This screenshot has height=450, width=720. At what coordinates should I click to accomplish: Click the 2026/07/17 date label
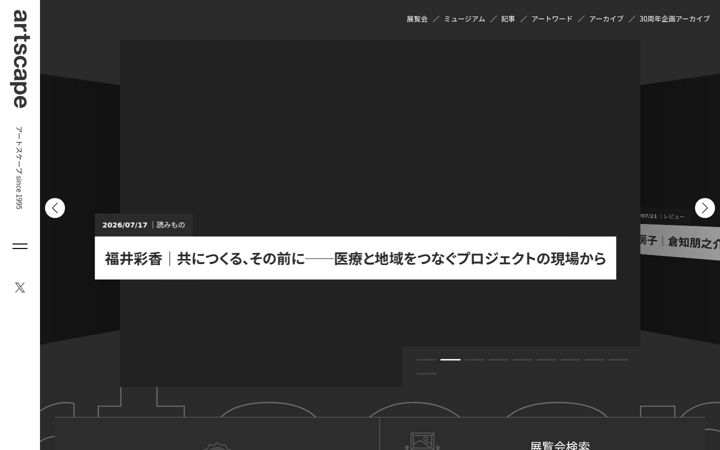coord(125,225)
